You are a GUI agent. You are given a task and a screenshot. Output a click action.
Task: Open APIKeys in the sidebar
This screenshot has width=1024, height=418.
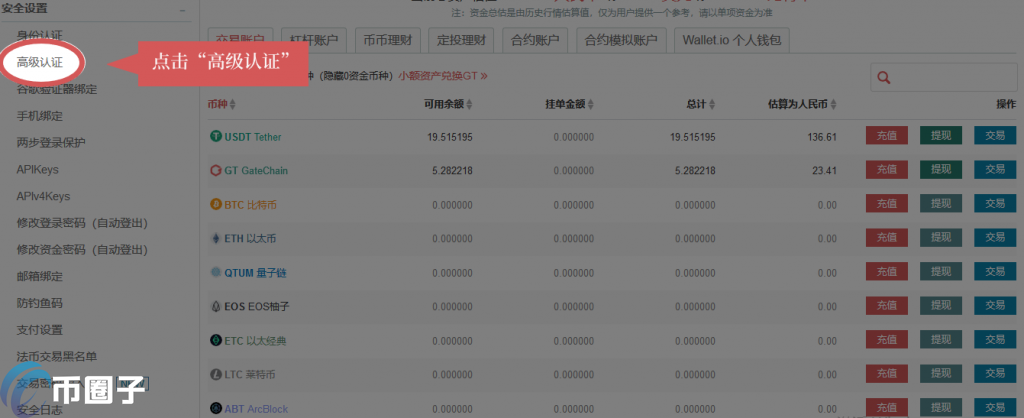[x=37, y=169]
